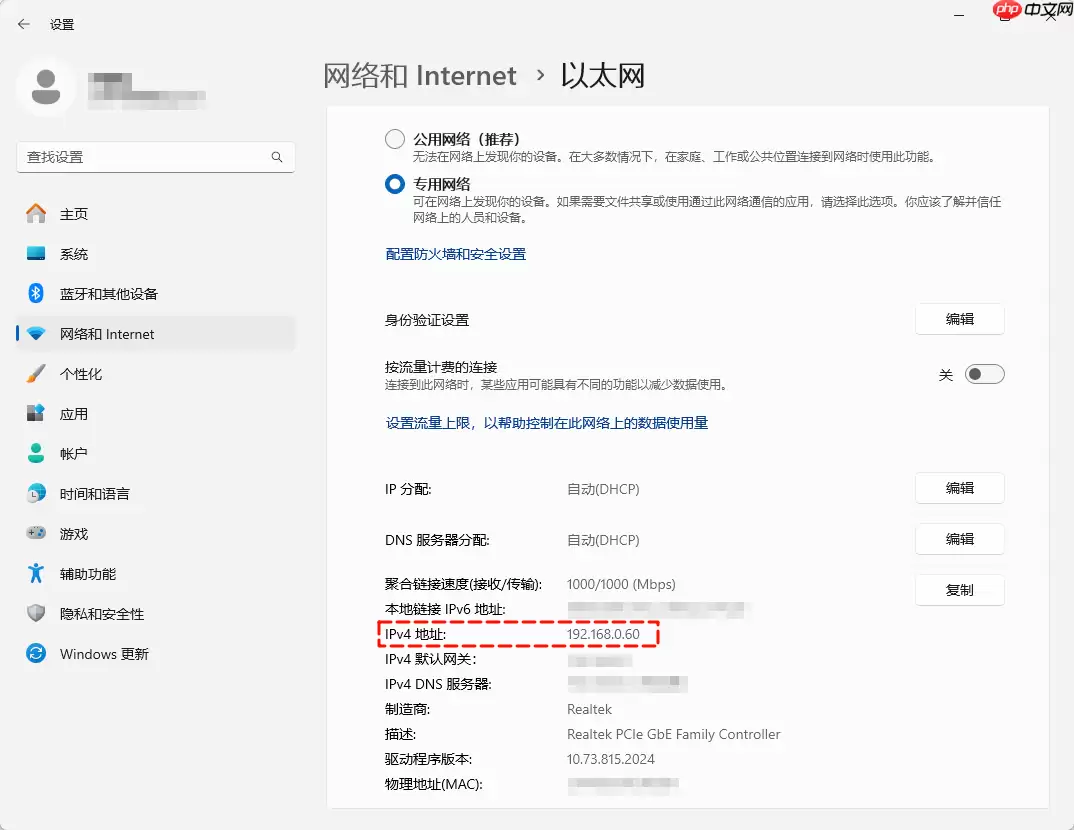This screenshot has width=1074, height=830.
Task: Click the 物理地址(MAC) label
Action: [x=434, y=784]
